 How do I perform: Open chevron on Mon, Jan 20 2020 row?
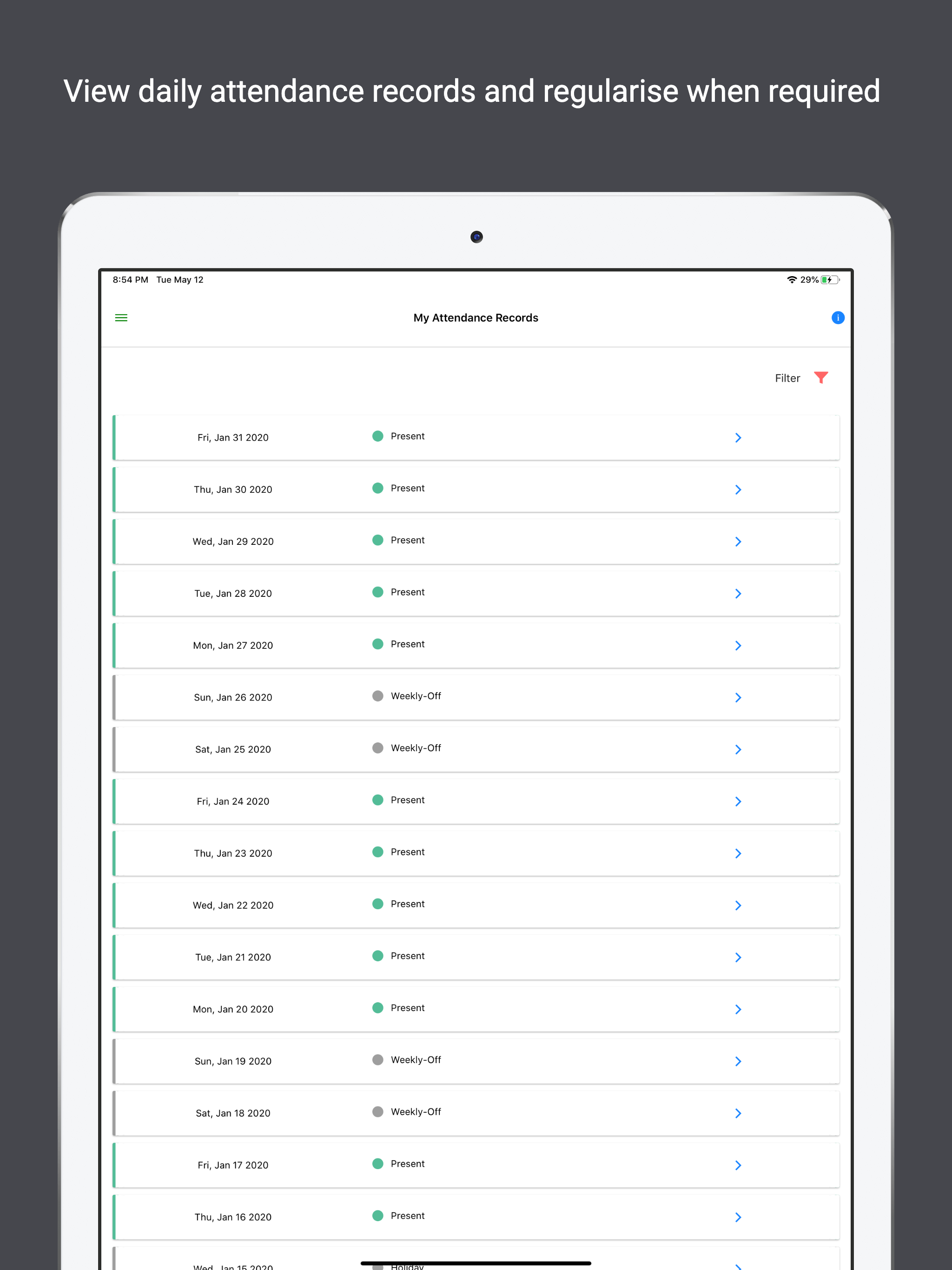[x=738, y=1009]
